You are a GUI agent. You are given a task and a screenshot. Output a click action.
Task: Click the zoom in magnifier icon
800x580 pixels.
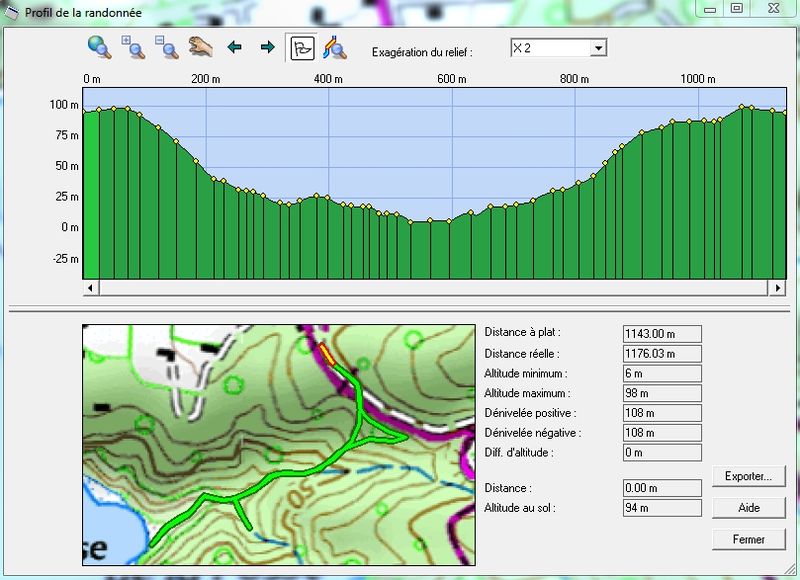click(133, 47)
